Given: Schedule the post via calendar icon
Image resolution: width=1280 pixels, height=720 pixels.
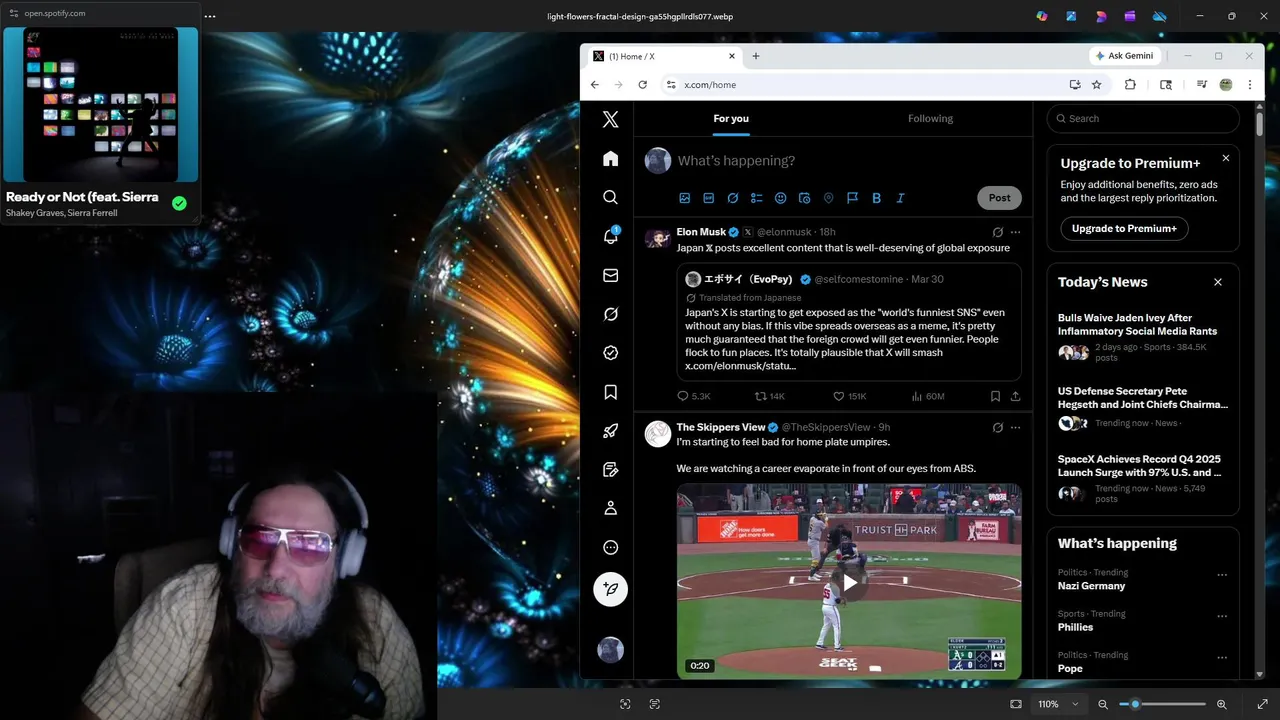Looking at the screenshot, I should [805, 198].
